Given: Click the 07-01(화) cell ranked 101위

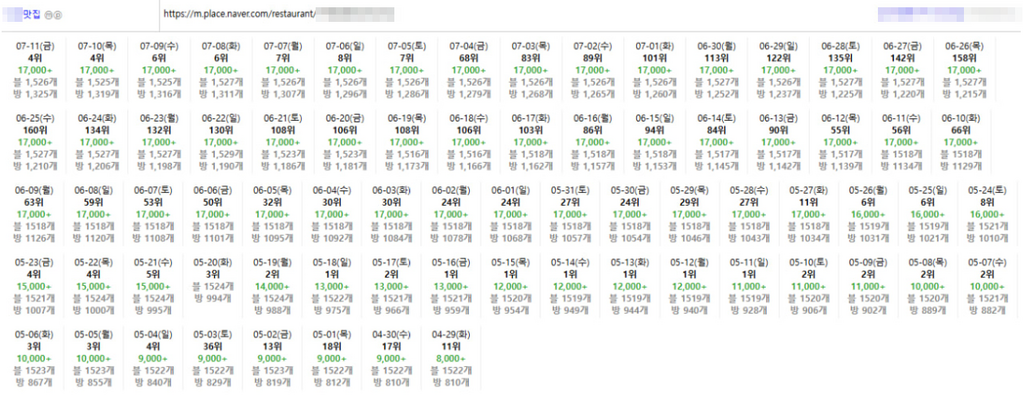Looking at the screenshot, I should click(653, 70).
